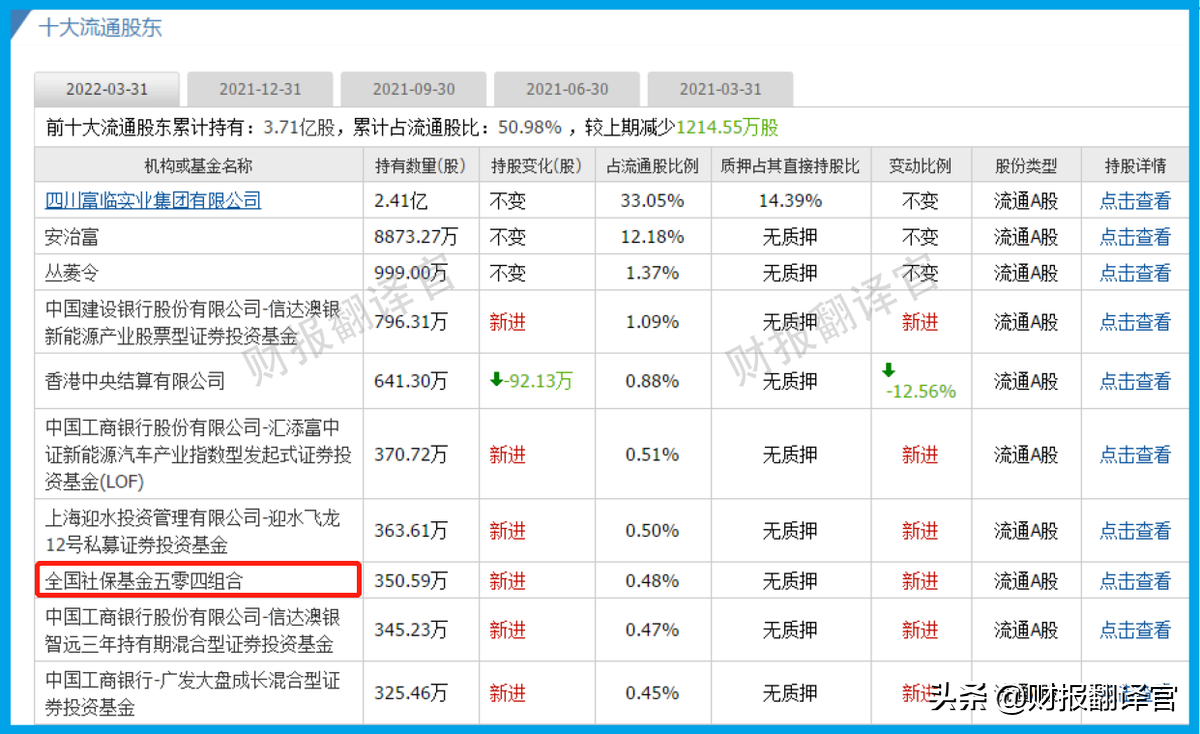Open the 2021-09-30 reporting period tab

pyautogui.click(x=413, y=89)
